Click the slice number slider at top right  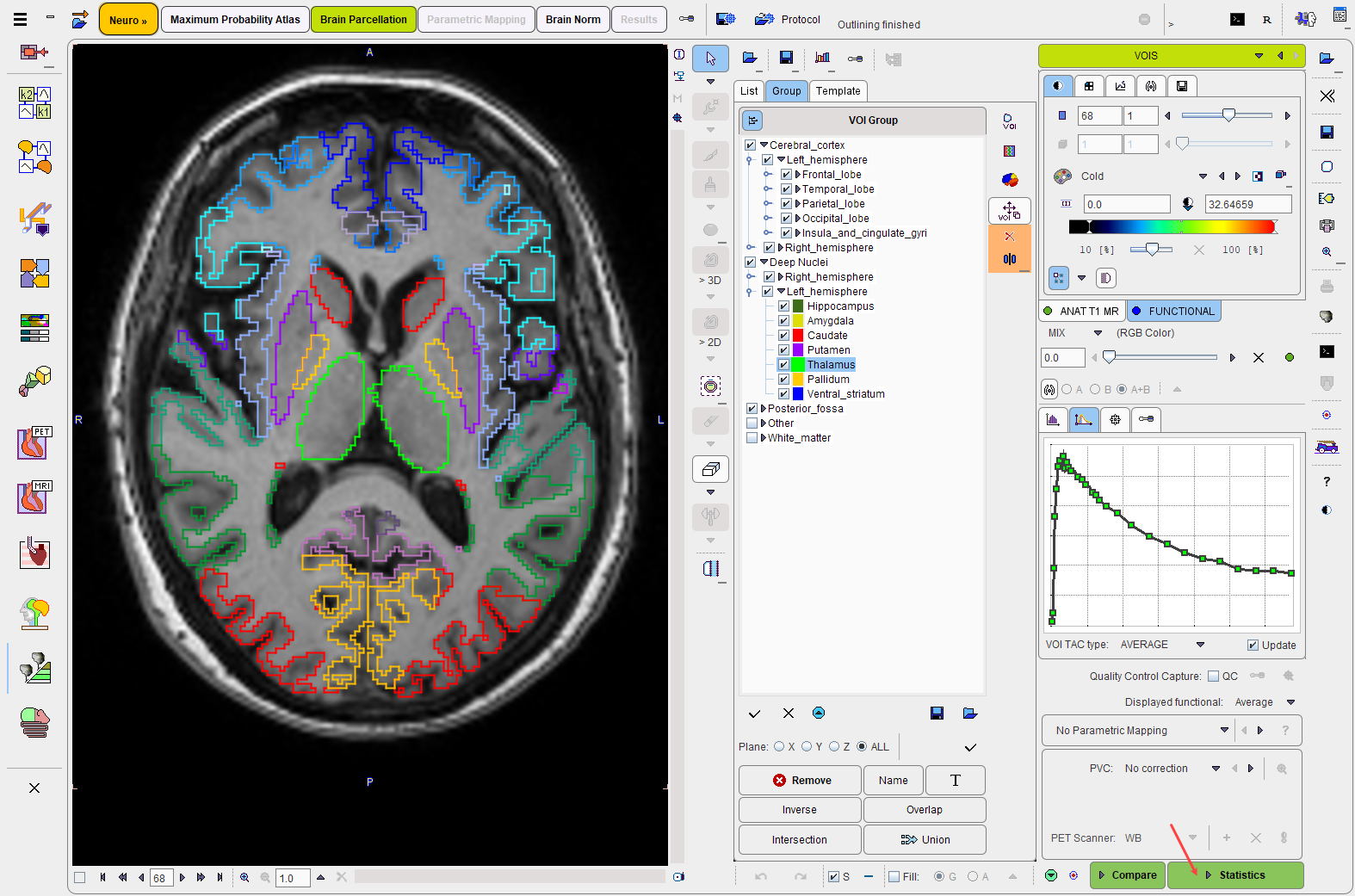click(x=1227, y=115)
